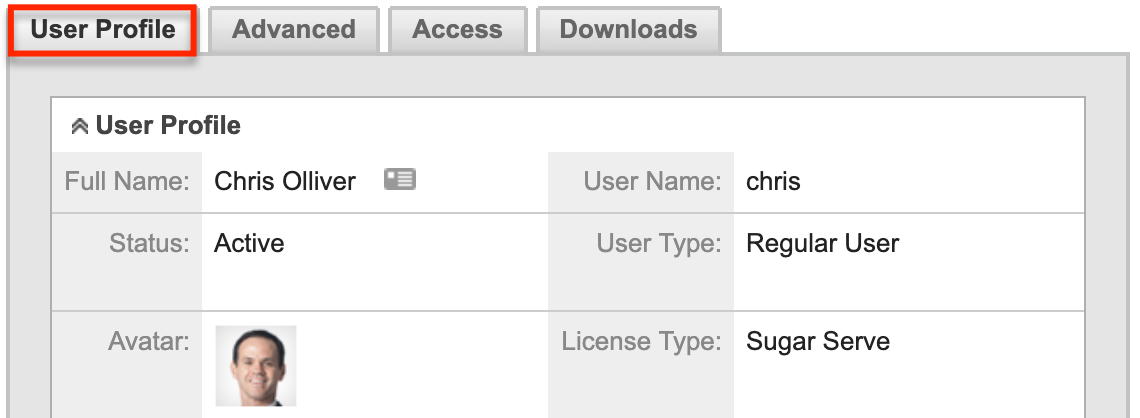
Task: Select the name Chris Olliver
Action: coord(285,182)
